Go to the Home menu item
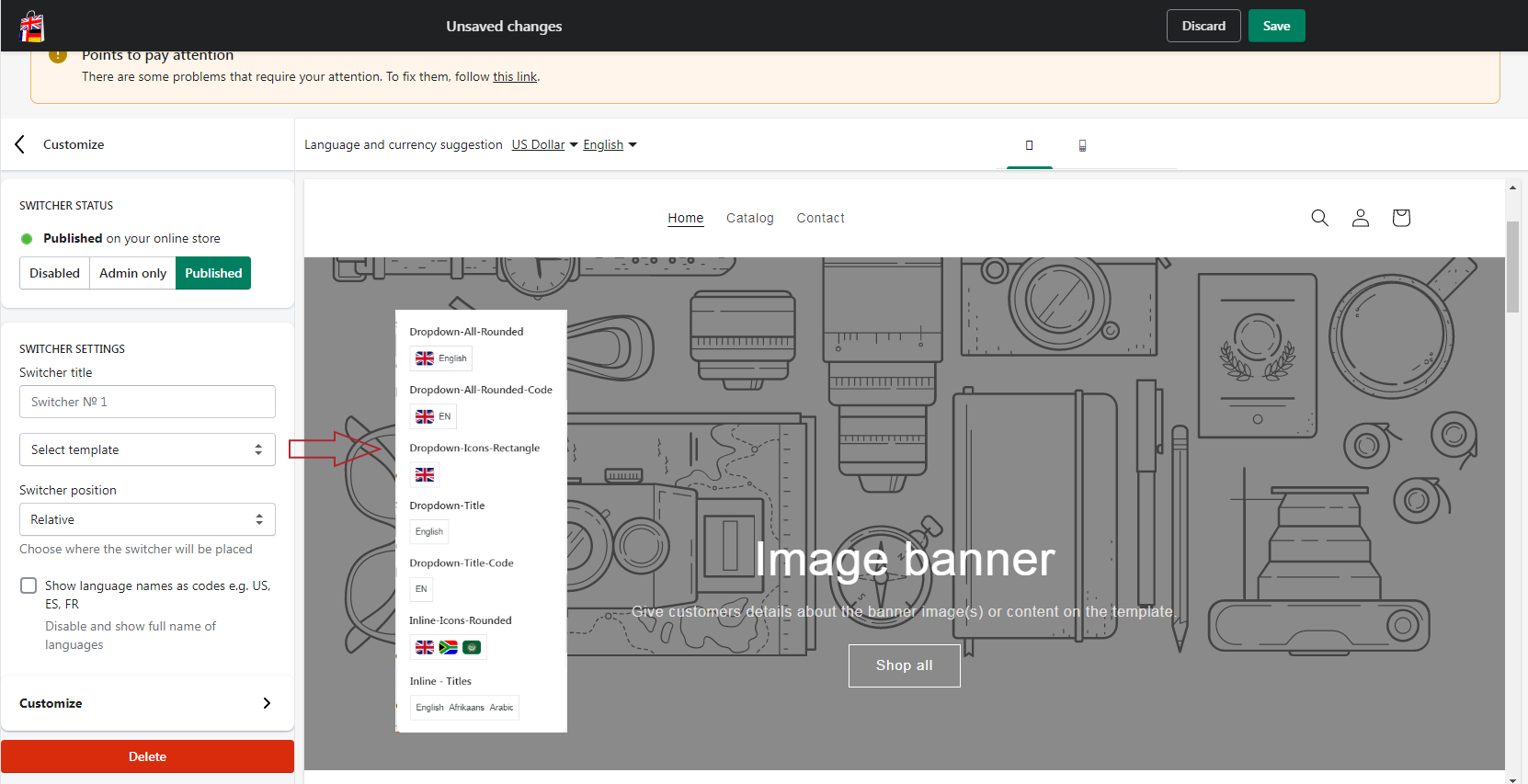 pos(686,218)
